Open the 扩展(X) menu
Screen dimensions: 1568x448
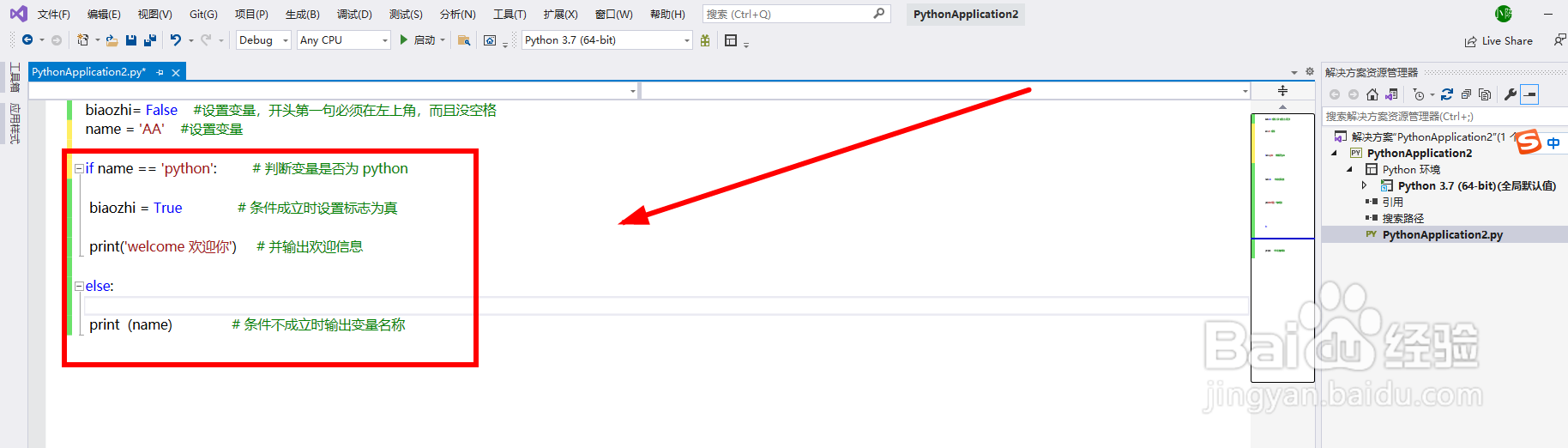tap(560, 15)
